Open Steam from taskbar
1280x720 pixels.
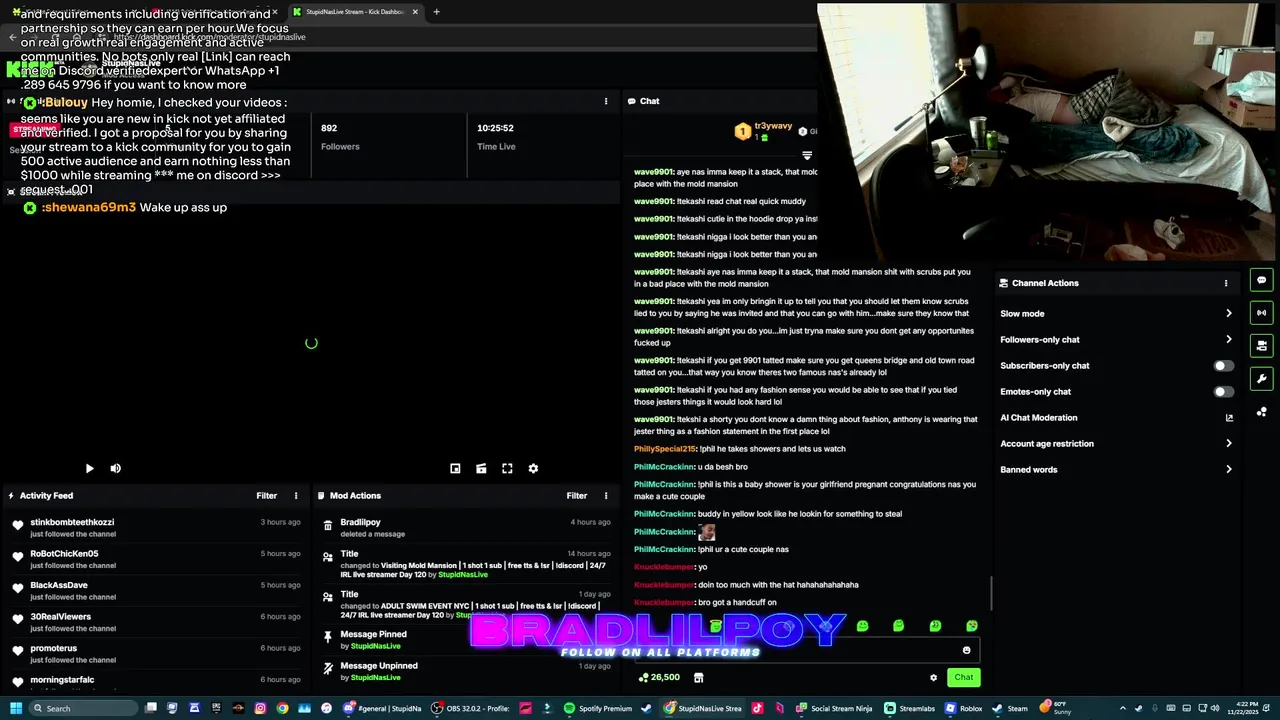pyautogui.click(x=1010, y=708)
